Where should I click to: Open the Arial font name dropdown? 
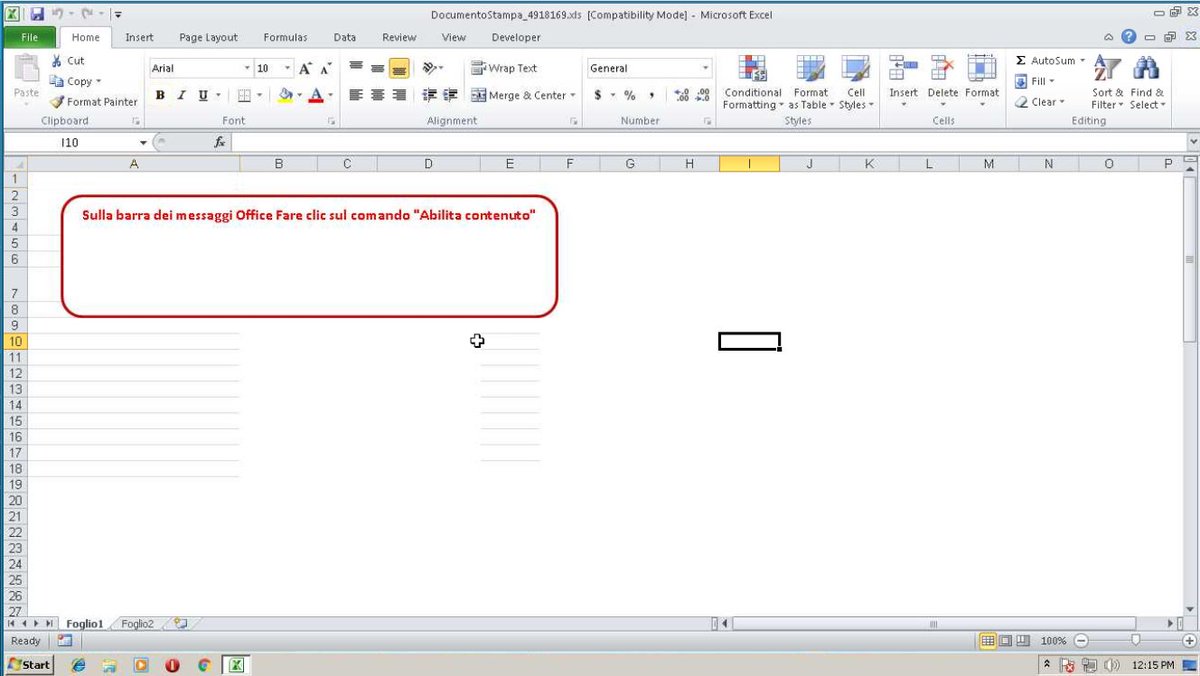click(x=247, y=69)
